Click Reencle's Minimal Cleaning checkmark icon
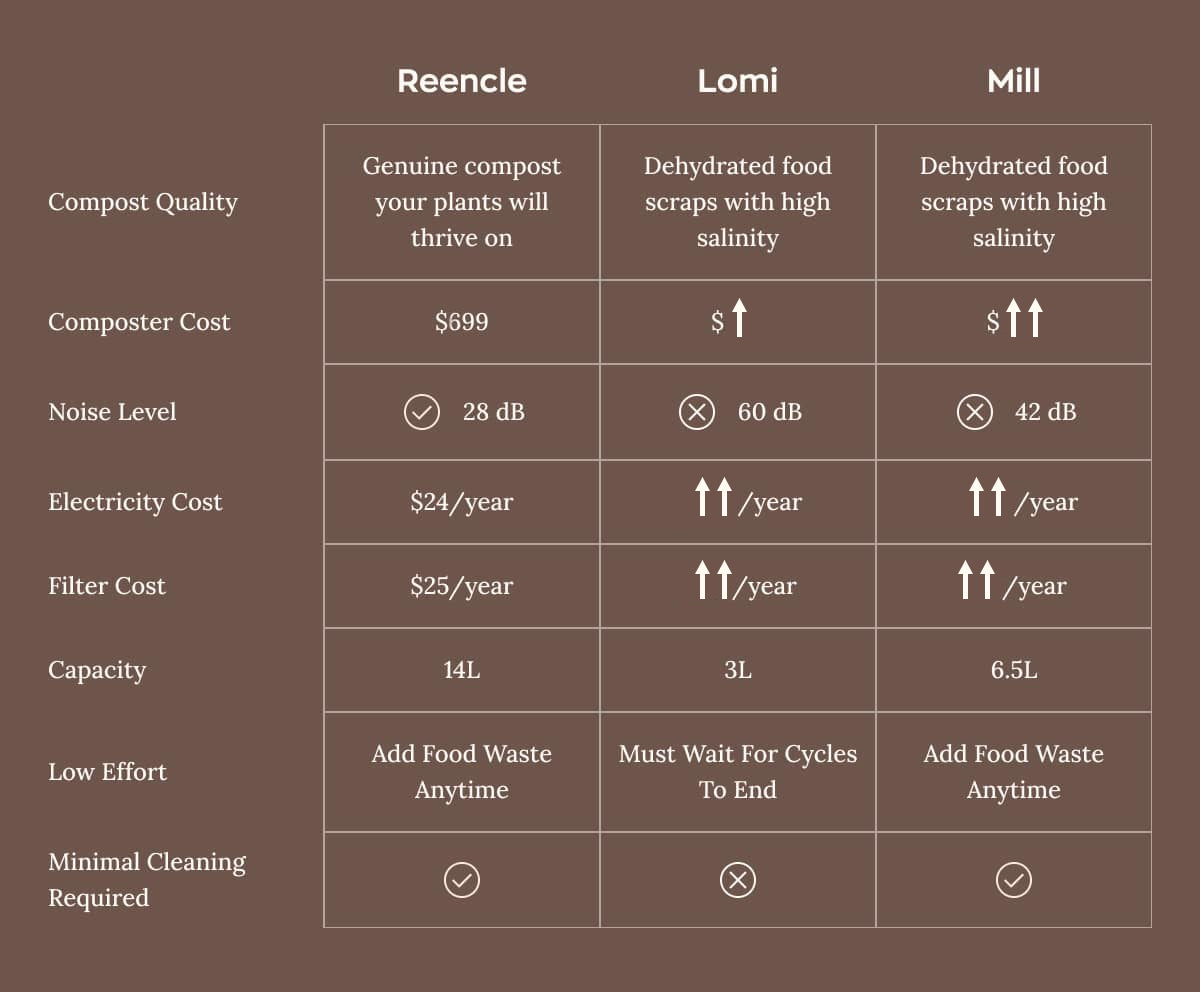The width and height of the screenshot is (1200, 992). pyautogui.click(x=462, y=880)
